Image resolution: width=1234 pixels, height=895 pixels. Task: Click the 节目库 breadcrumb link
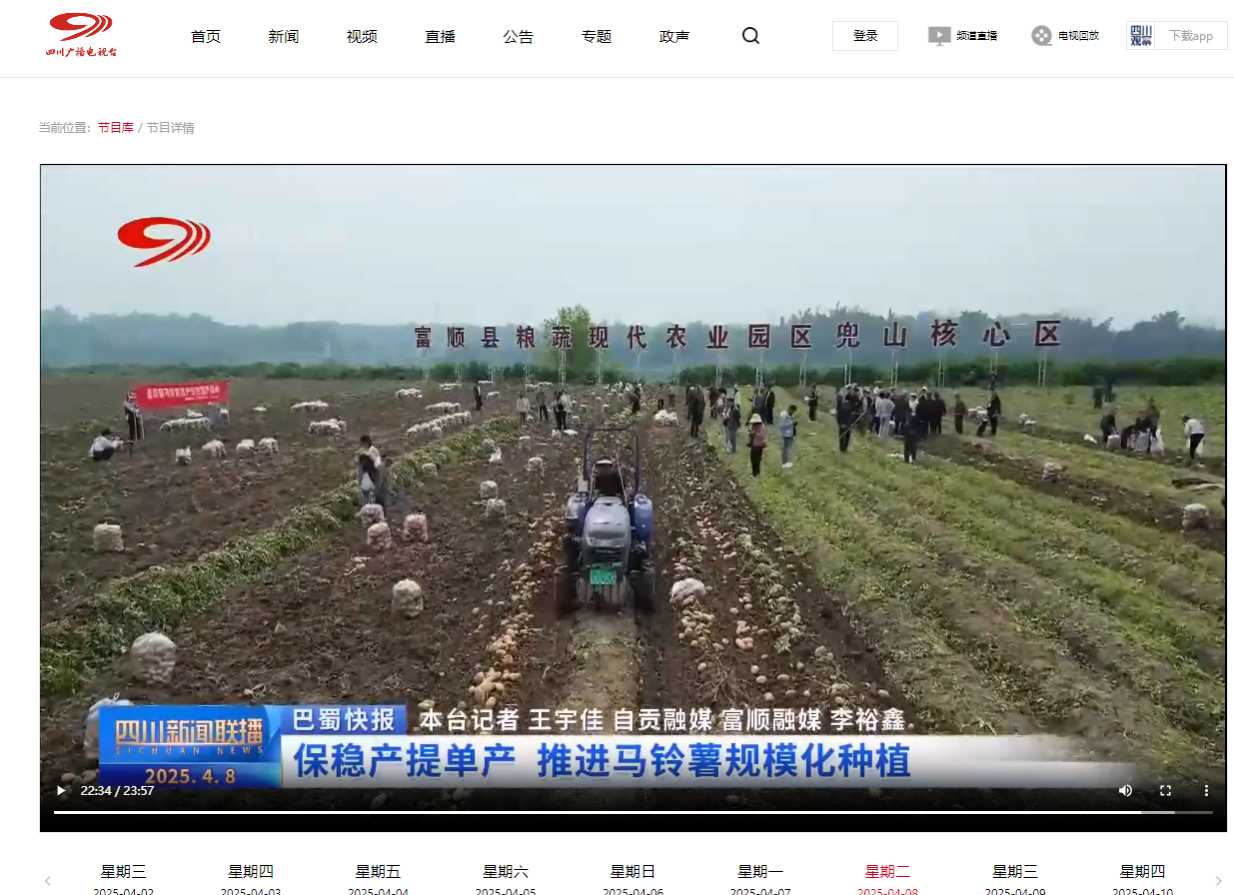115,128
